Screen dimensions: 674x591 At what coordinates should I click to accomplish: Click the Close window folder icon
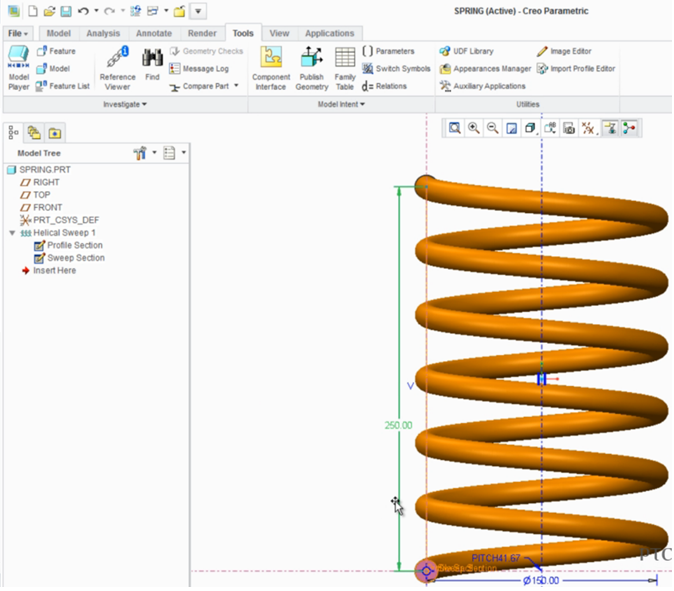[x=179, y=11]
